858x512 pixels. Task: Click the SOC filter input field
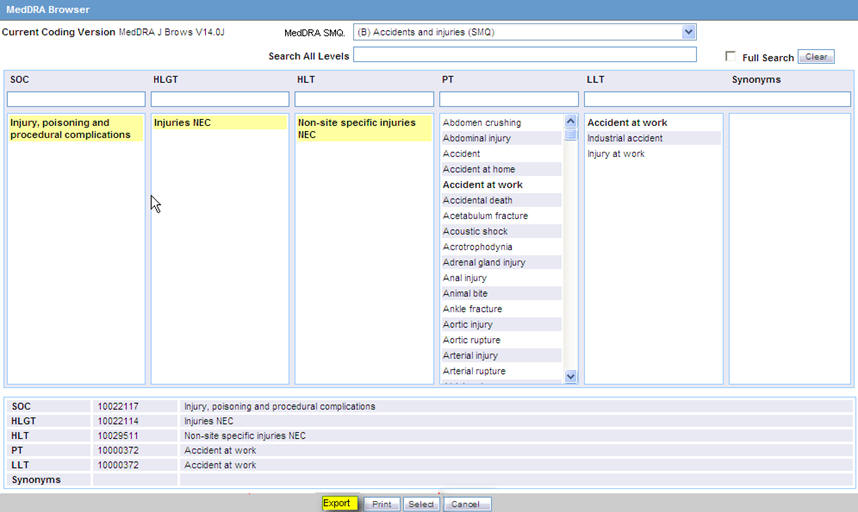pyautogui.click(x=76, y=99)
